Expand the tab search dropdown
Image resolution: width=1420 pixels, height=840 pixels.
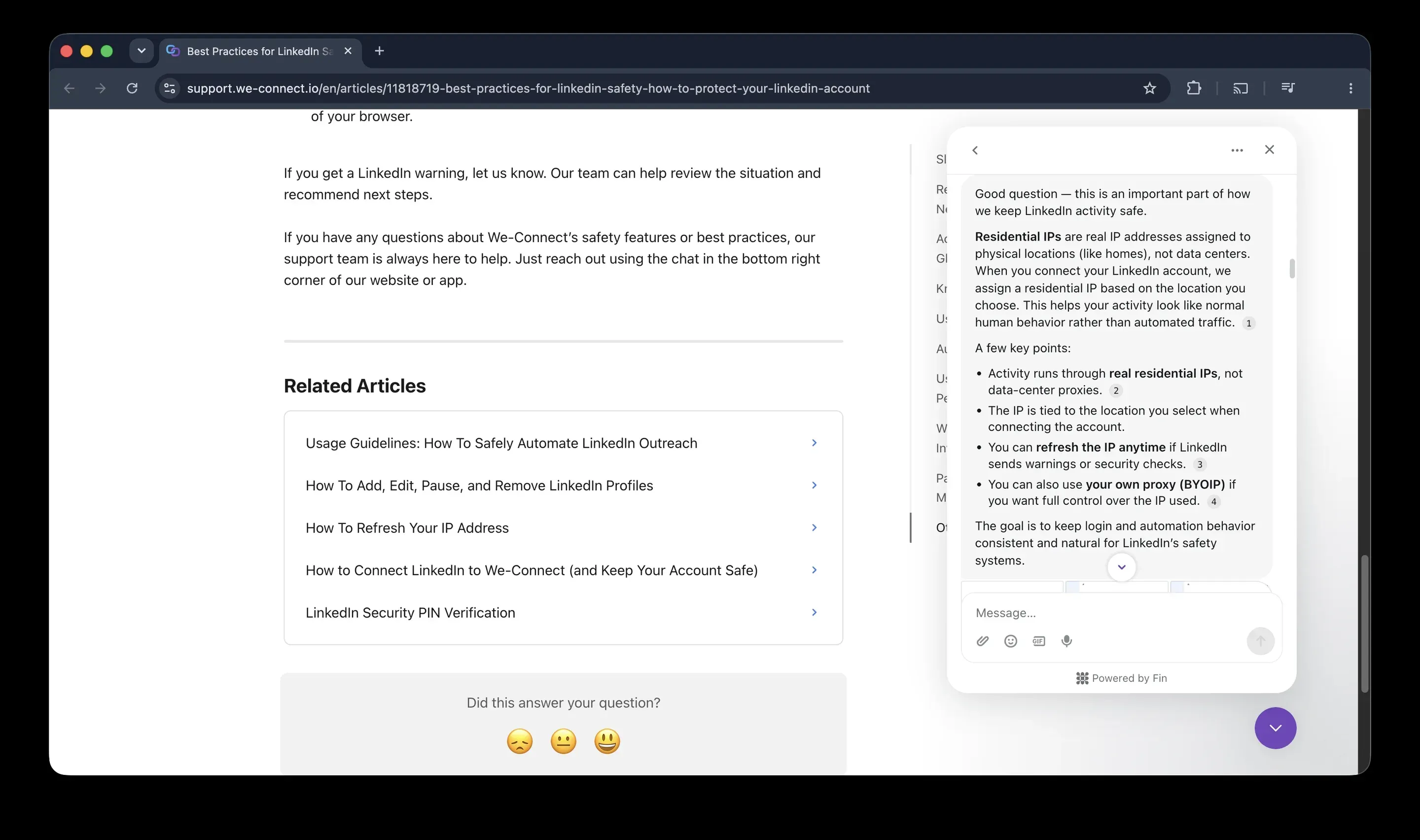point(142,51)
